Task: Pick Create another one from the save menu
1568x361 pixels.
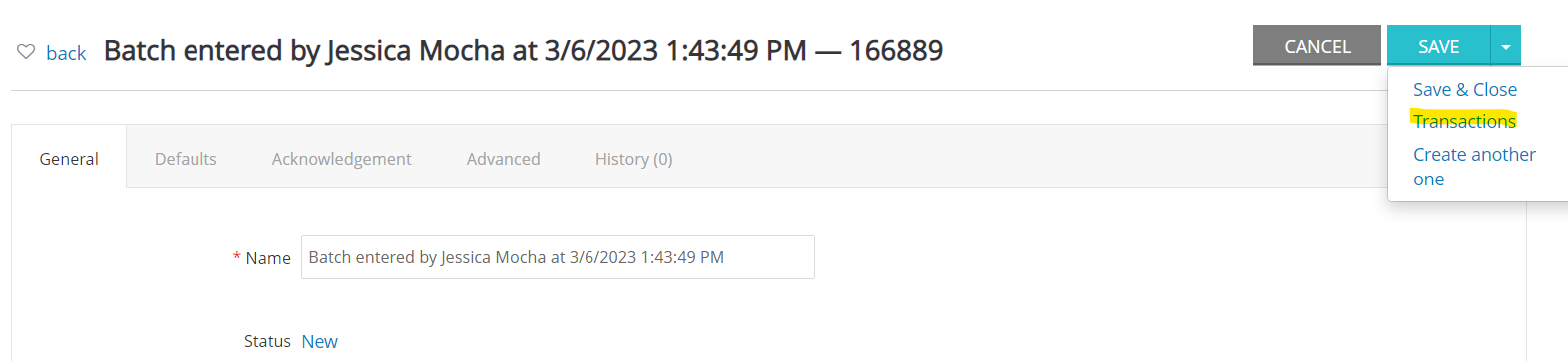Action: point(1474,167)
